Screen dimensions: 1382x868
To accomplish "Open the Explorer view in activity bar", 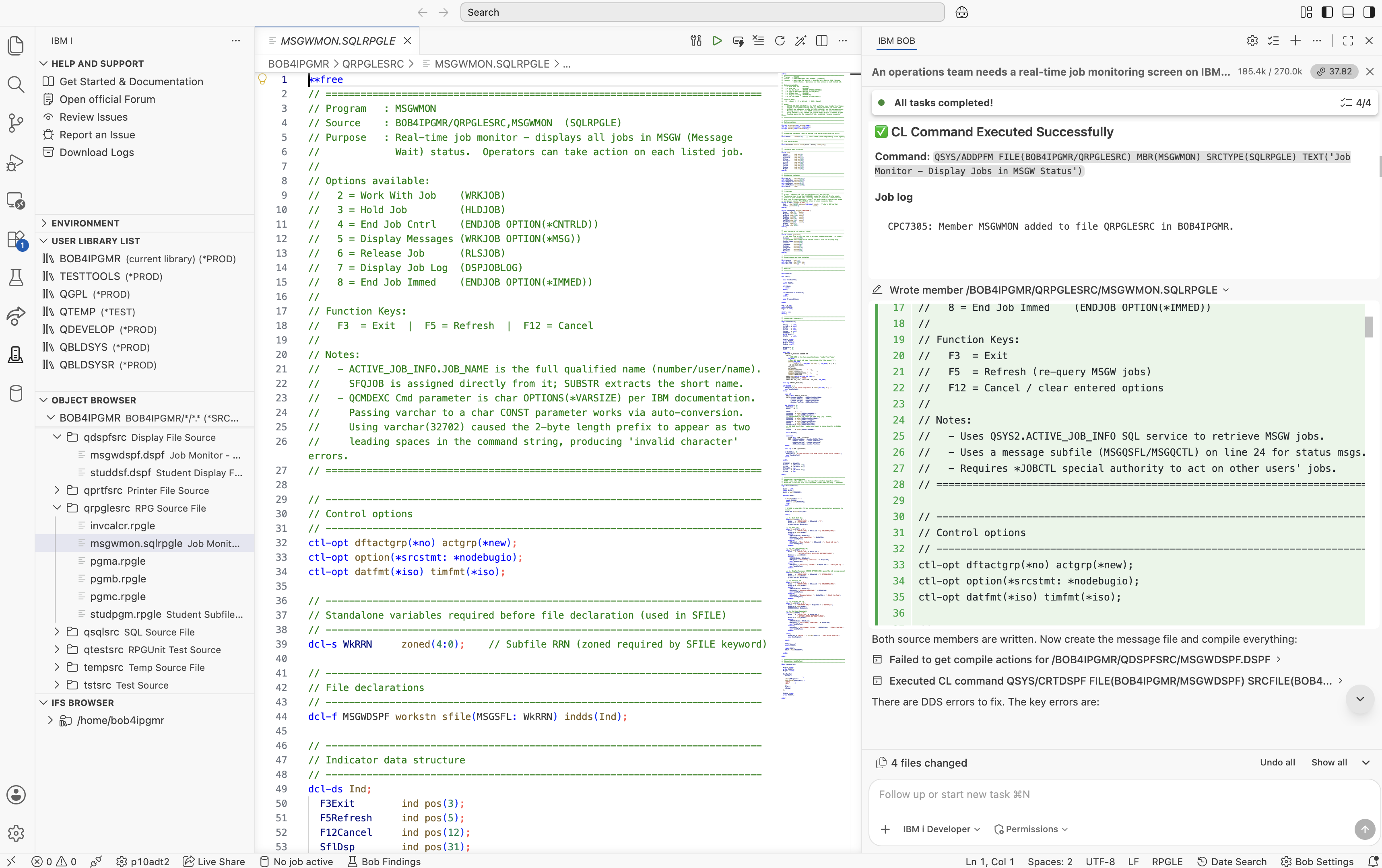I will pos(16,45).
